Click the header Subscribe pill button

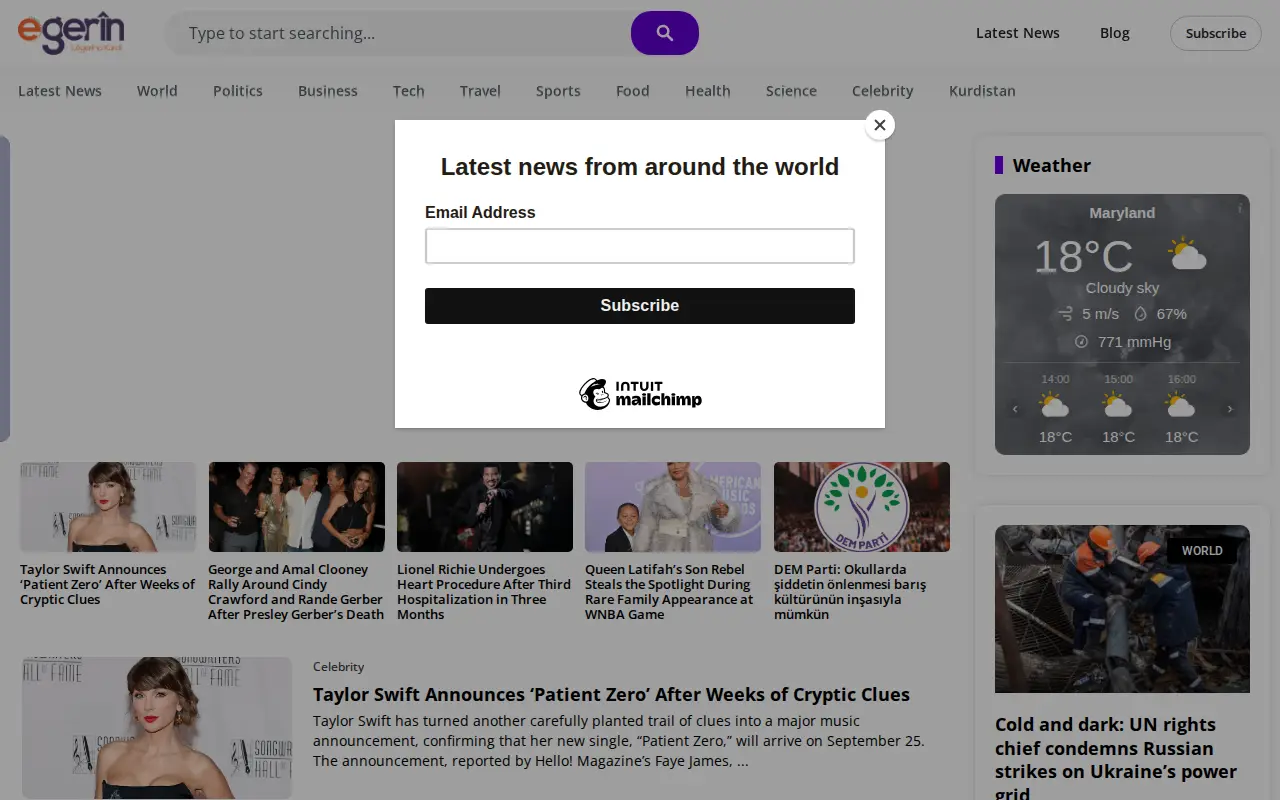click(x=1216, y=33)
